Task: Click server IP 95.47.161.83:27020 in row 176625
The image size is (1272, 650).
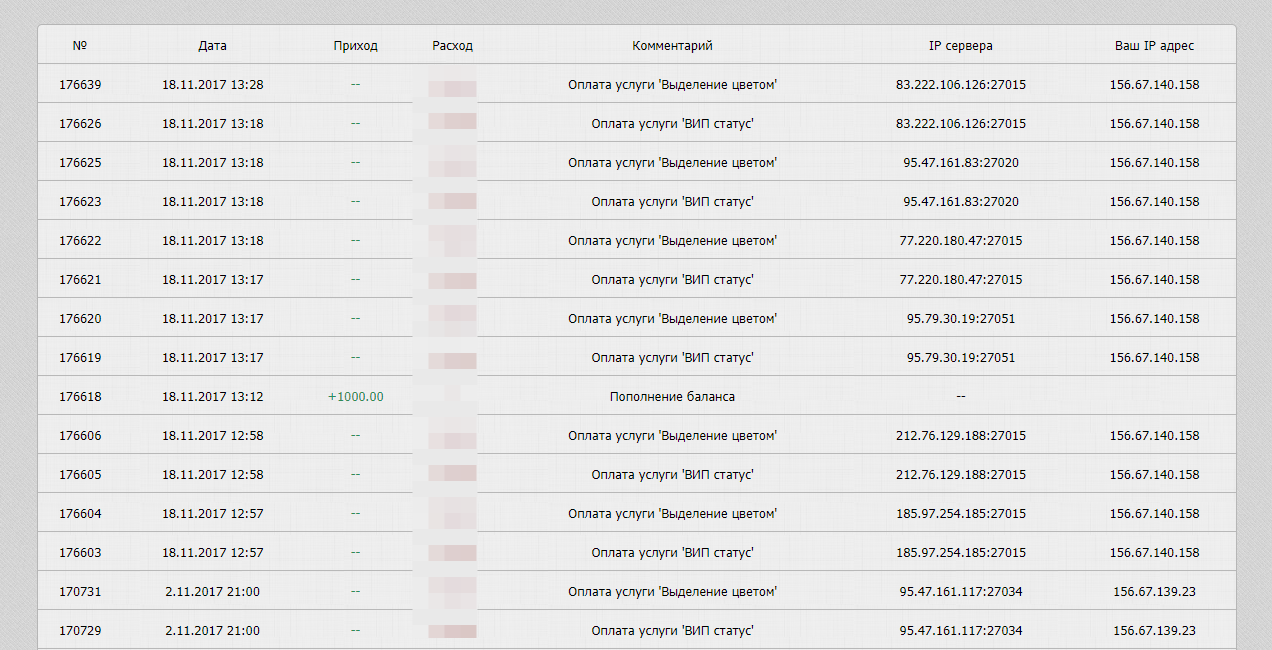Action: coord(961,163)
